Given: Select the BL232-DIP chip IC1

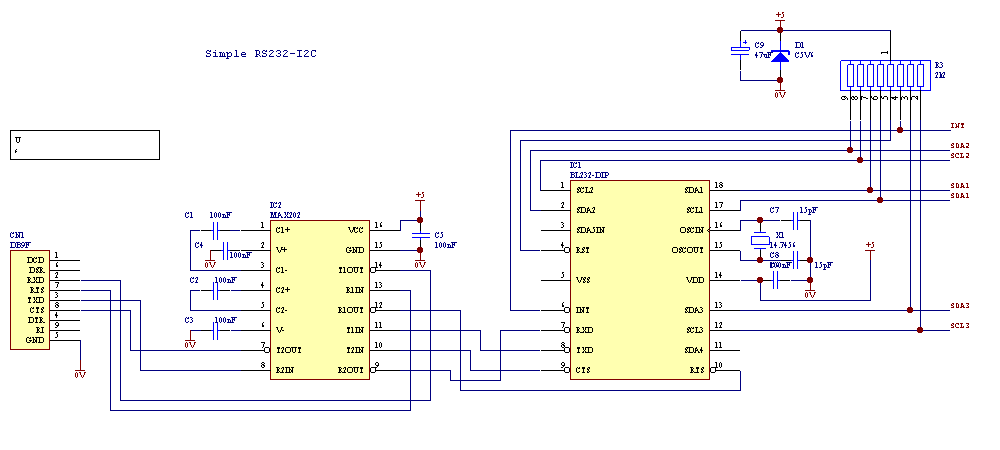Looking at the screenshot, I should point(640,280).
